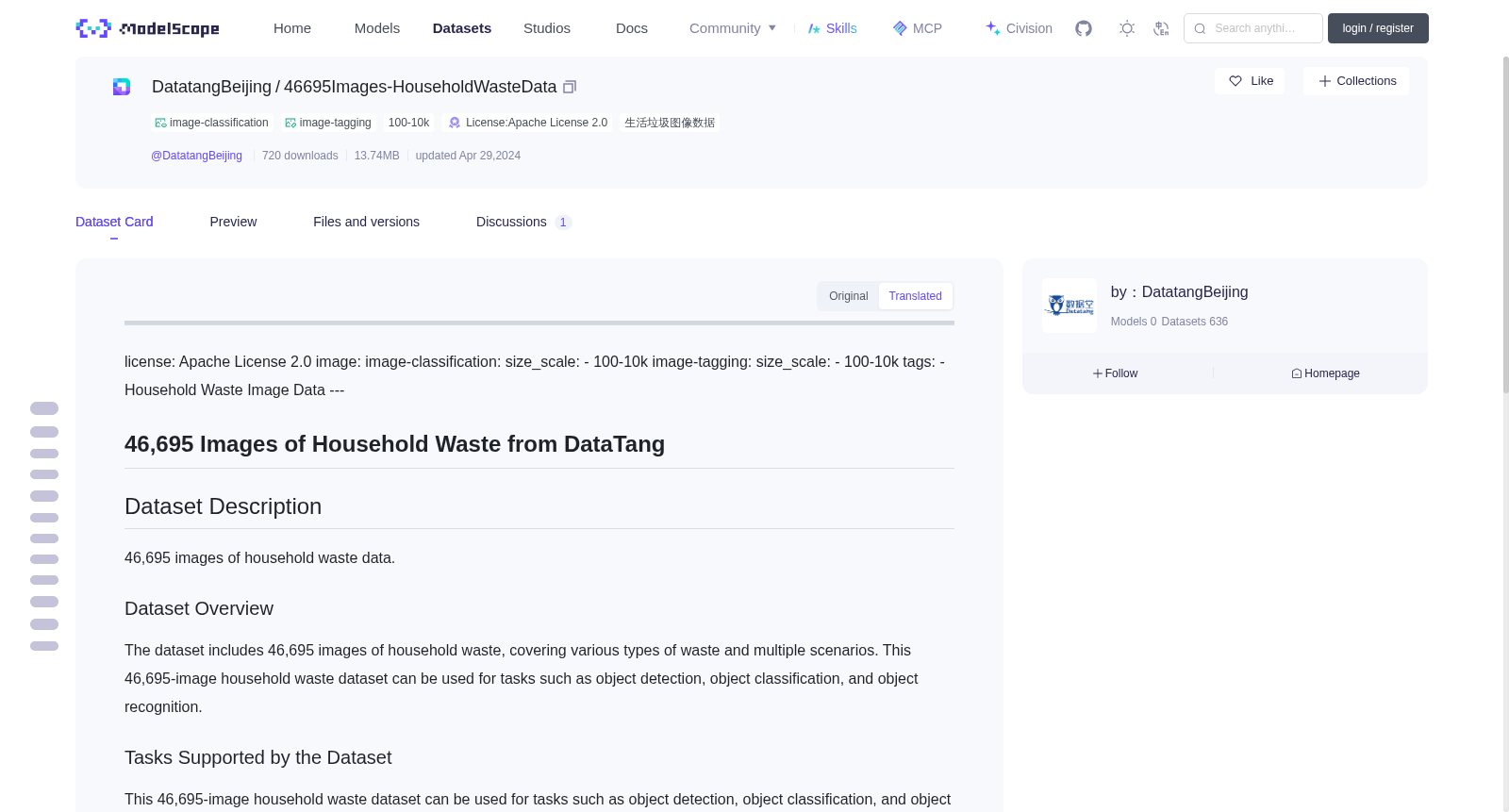Switch card view to Original
Viewport: 1509px width, 812px height.
[x=848, y=296]
